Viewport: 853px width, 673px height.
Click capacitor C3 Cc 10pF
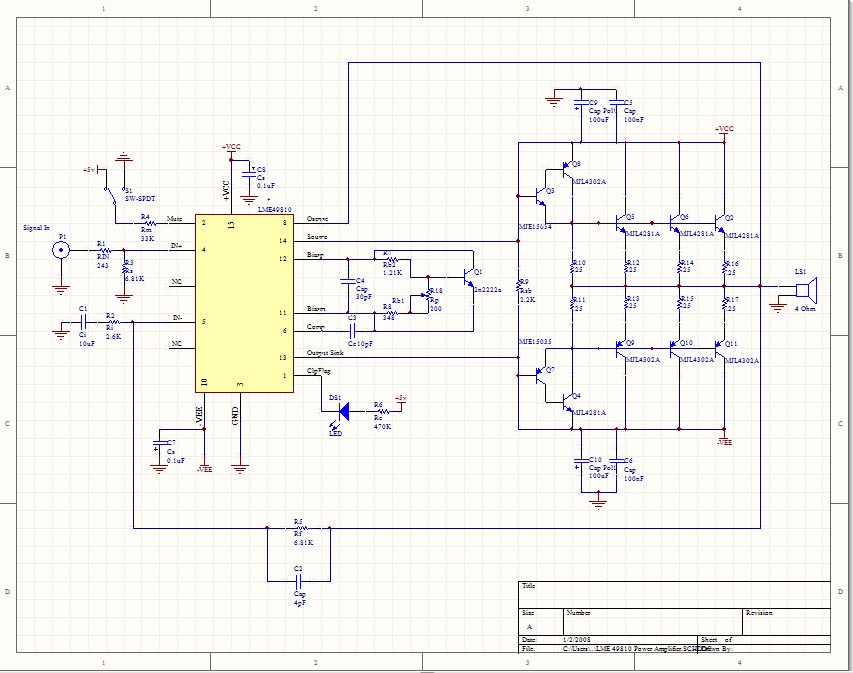coord(353,330)
